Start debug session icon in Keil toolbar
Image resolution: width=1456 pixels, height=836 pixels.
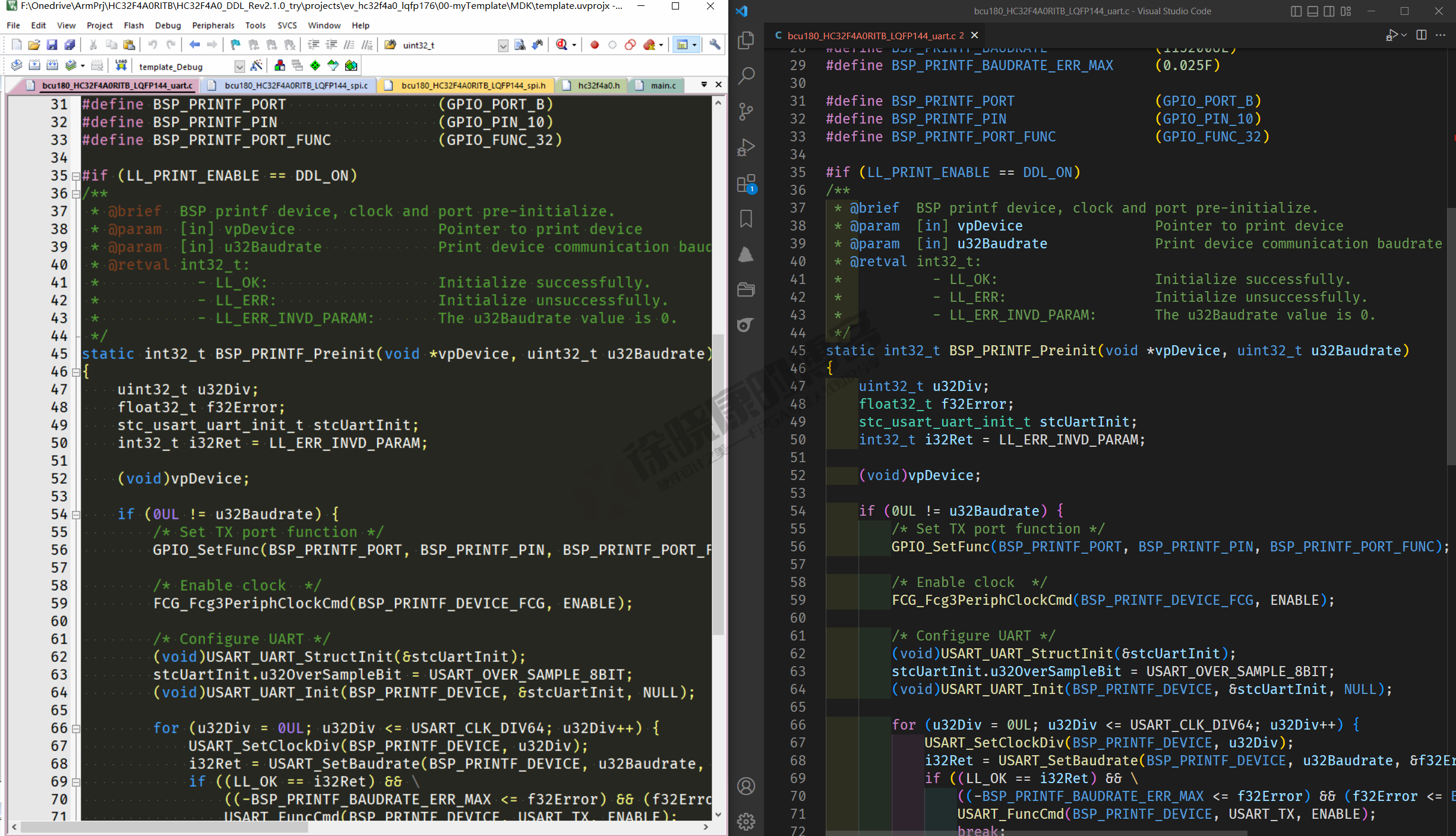[x=561, y=45]
